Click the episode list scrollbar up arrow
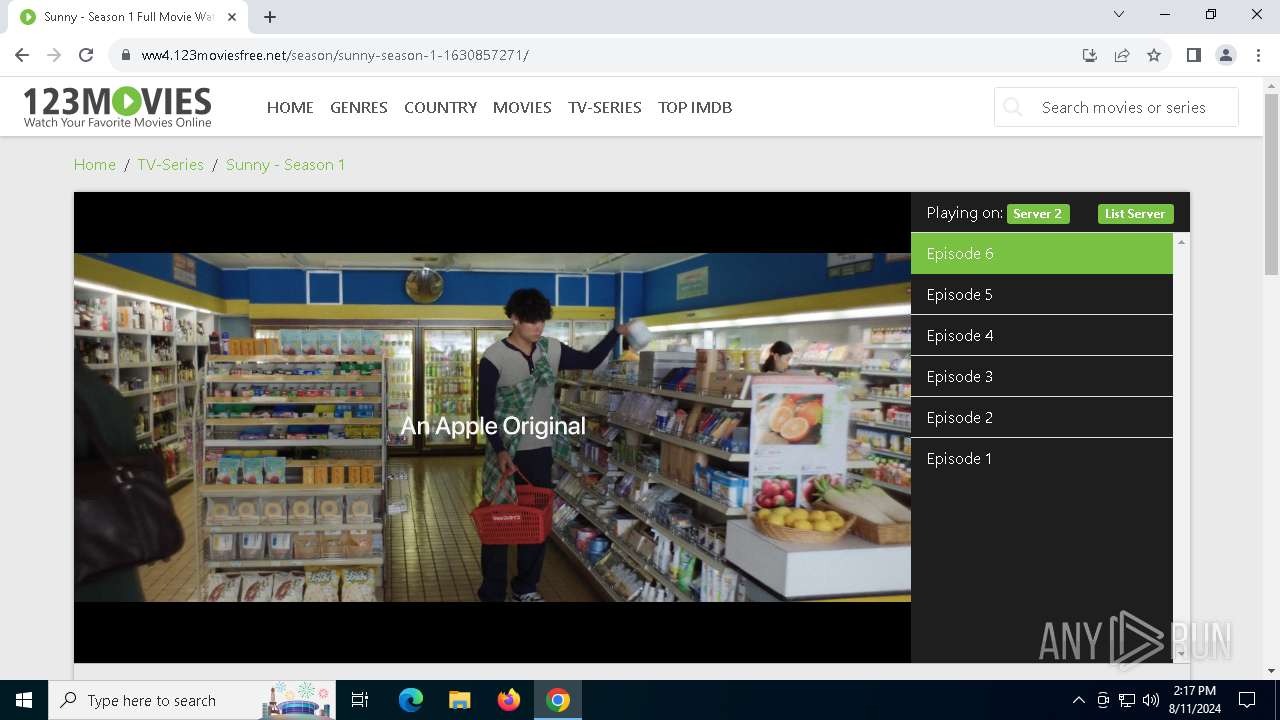1280x720 pixels. pyautogui.click(x=1181, y=242)
